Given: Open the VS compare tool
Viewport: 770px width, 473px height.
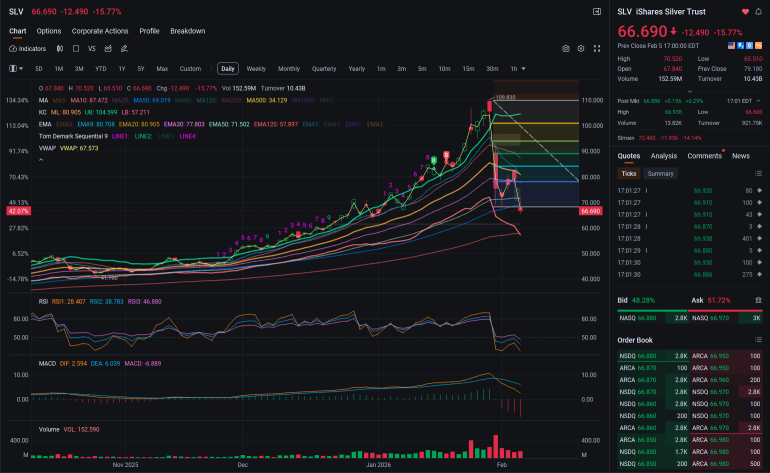Looking at the screenshot, I should (91, 49).
